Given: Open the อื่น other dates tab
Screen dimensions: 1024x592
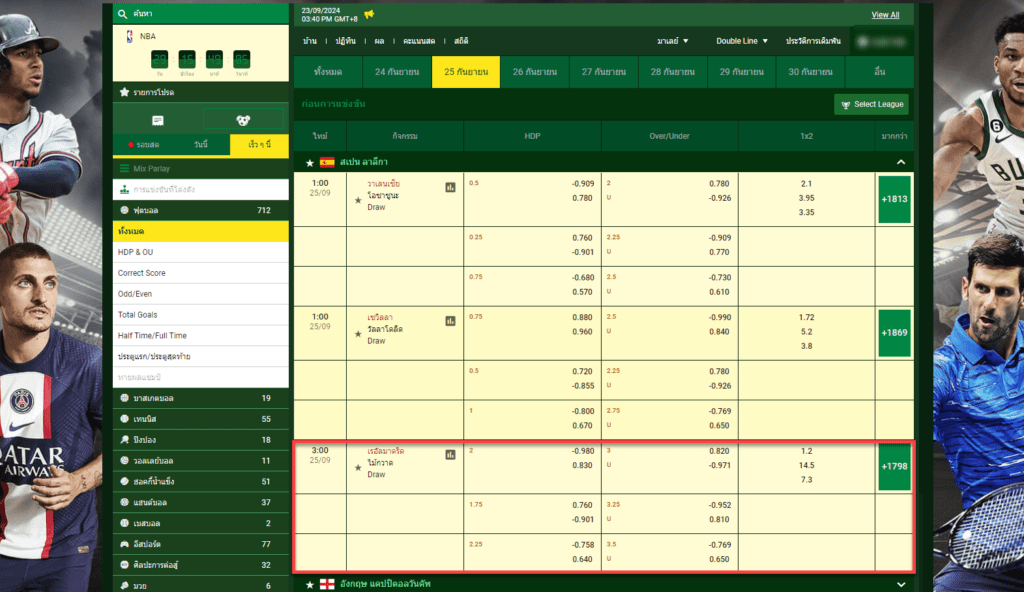Looking at the screenshot, I should point(879,72).
